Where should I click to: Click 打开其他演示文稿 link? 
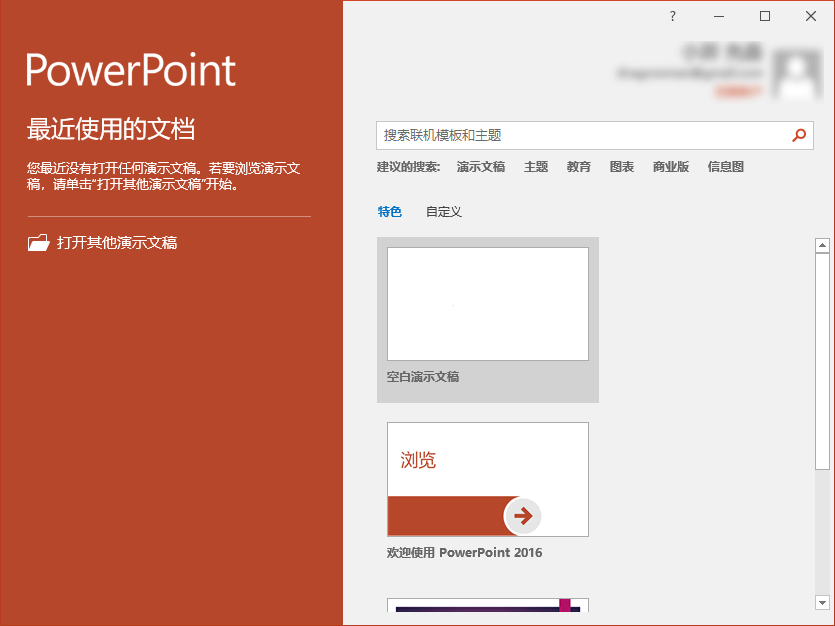(x=117, y=243)
